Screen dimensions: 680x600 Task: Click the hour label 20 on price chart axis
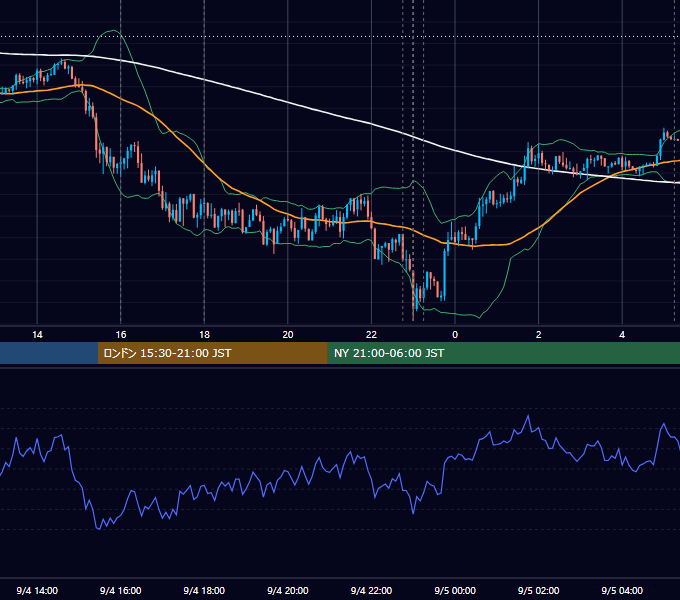click(x=288, y=335)
